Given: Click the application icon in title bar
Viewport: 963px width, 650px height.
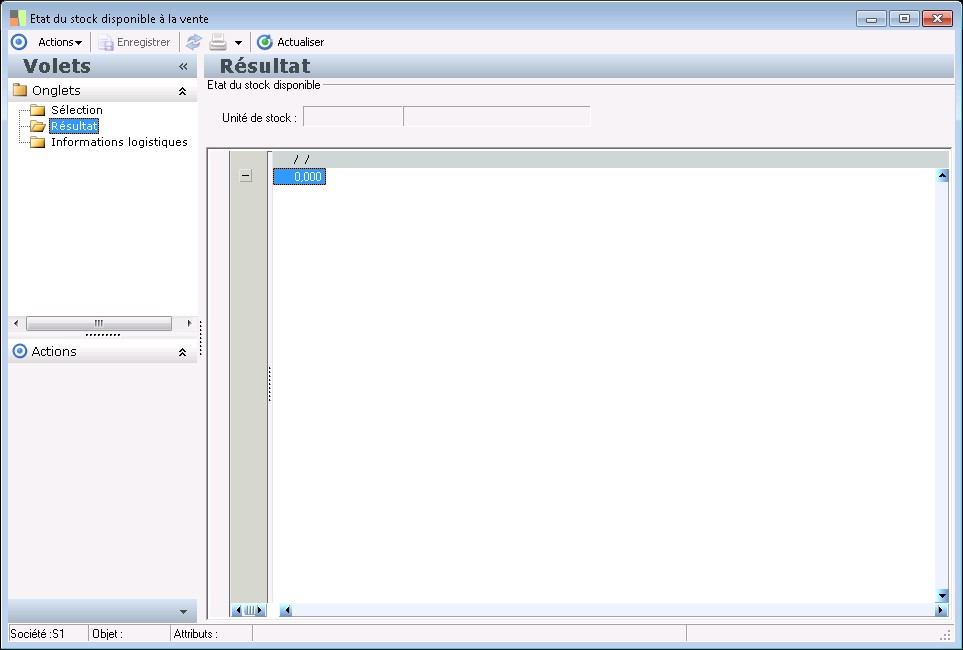Looking at the screenshot, I should click(x=18, y=18).
